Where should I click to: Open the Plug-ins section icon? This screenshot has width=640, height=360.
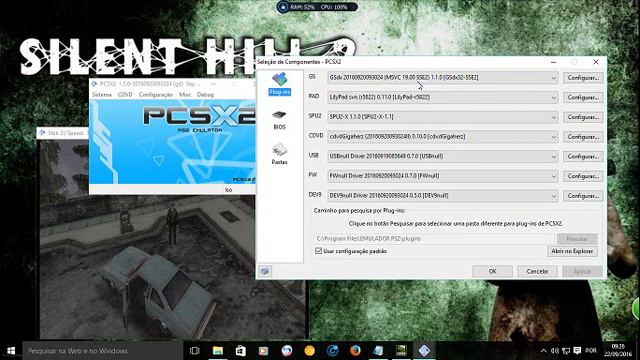tap(280, 84)
